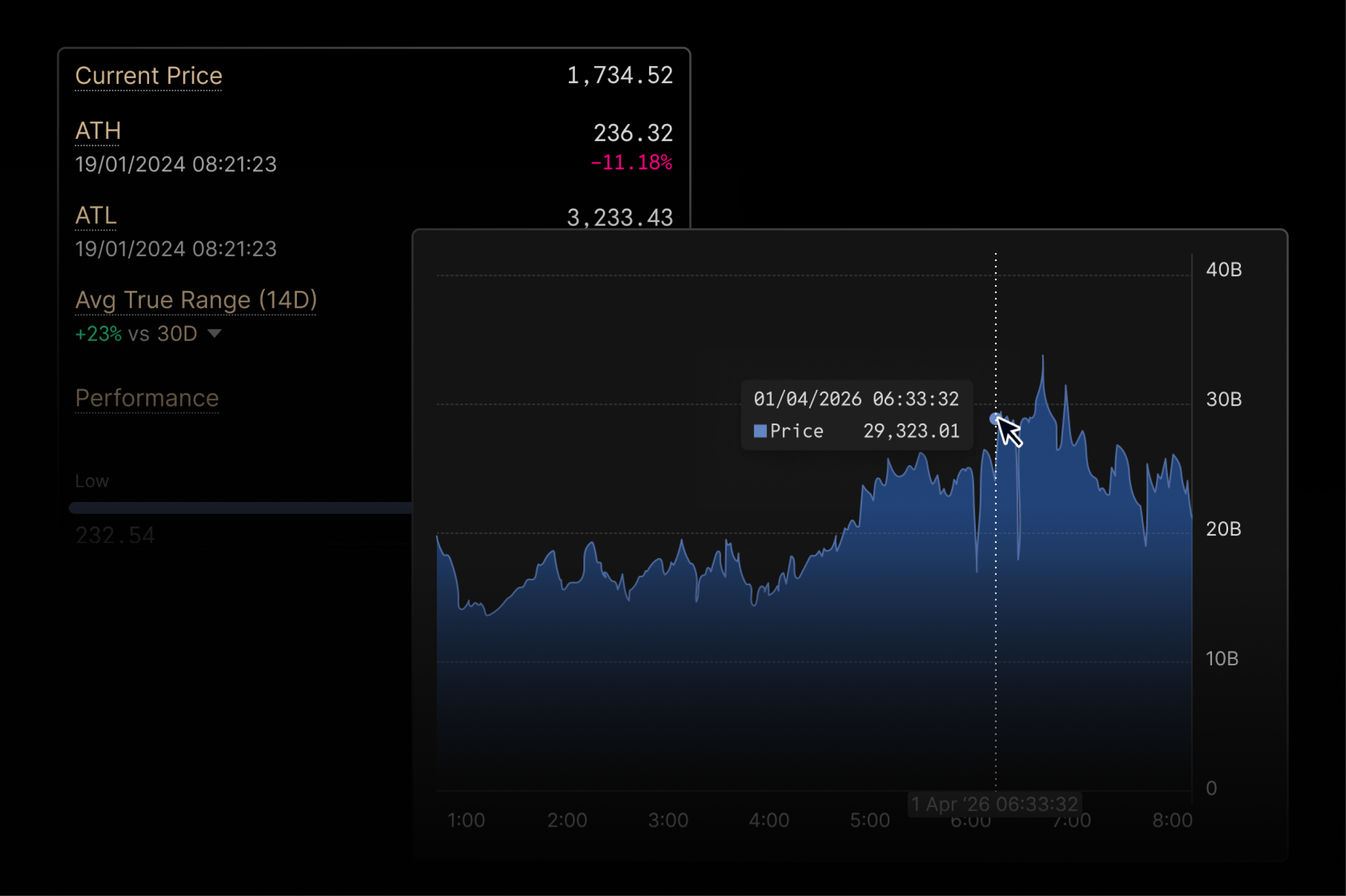This screenshot has width=1346, height=896.
Task: Click the 0 axis label
Action: point(1211,789)
